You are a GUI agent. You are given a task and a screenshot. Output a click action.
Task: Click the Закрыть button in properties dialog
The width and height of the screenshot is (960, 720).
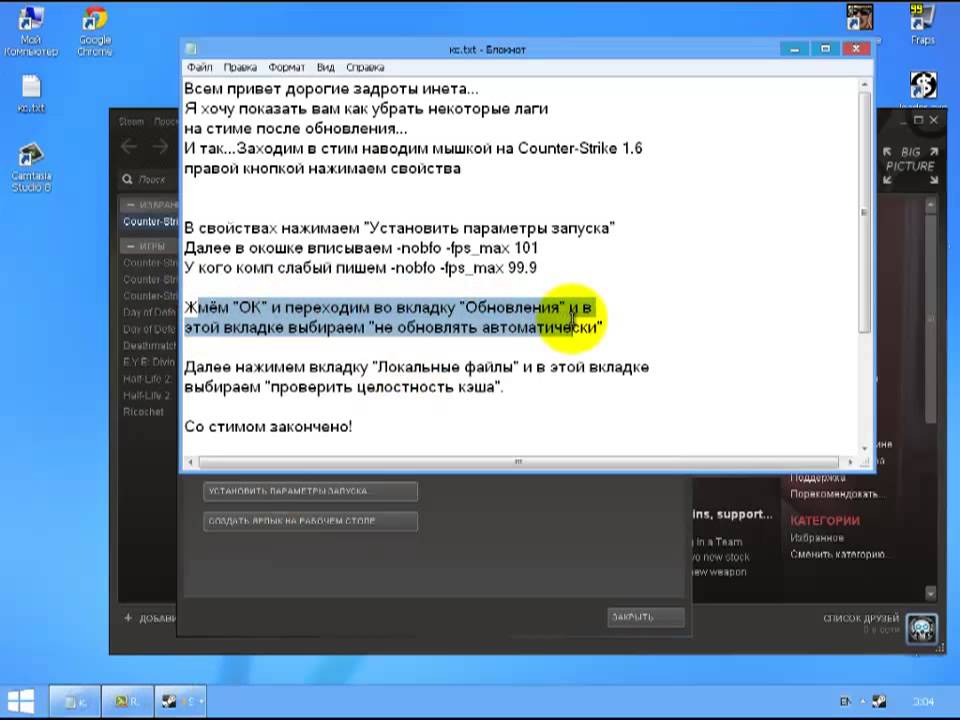click(x=646, y=617)
